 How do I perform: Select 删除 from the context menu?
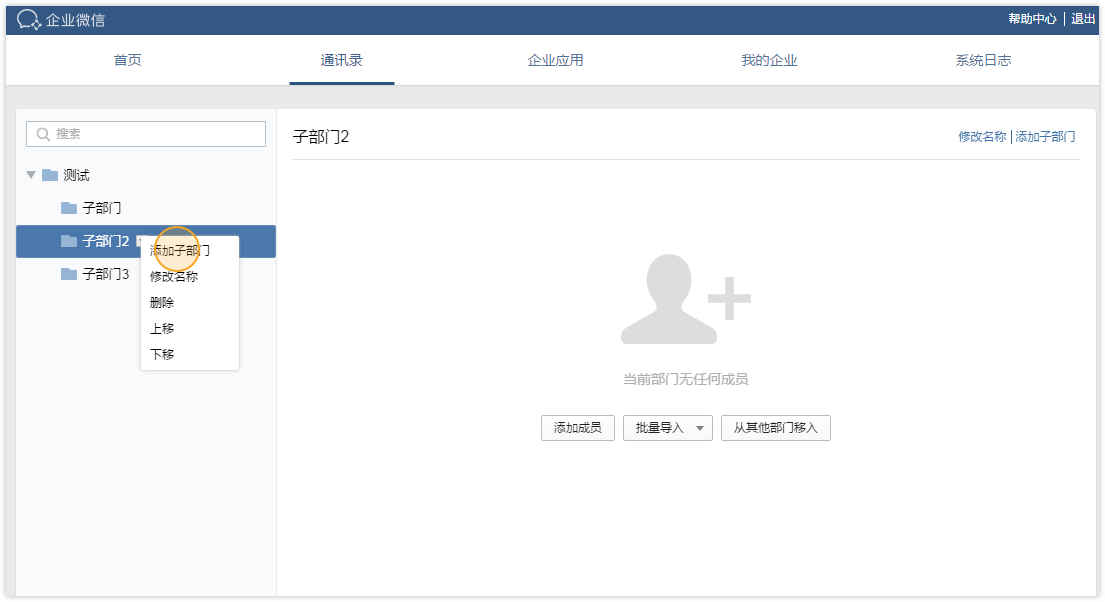coord(162,302)
